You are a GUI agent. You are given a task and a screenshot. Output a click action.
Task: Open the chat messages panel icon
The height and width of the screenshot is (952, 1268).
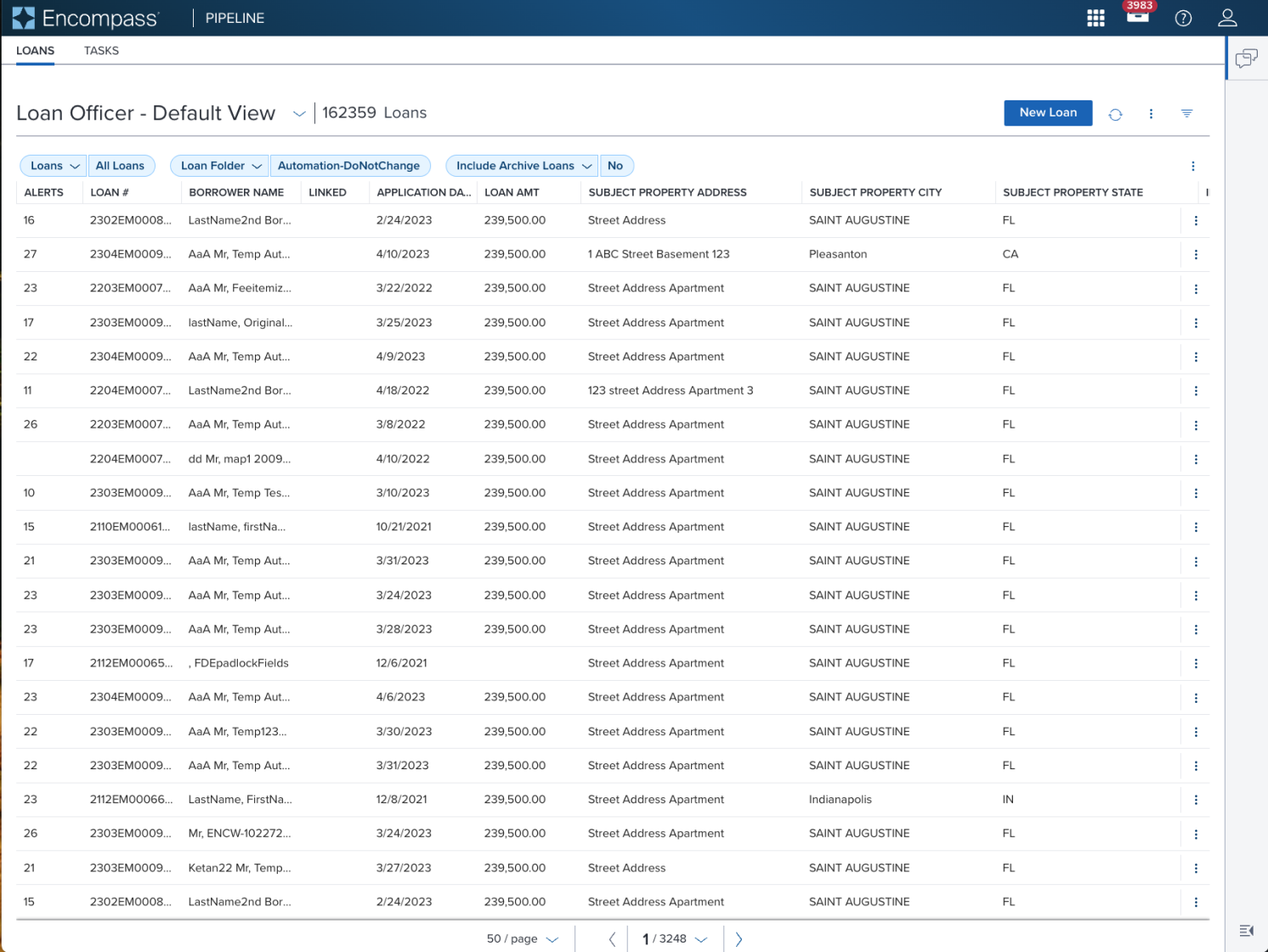click(1246, 59)
